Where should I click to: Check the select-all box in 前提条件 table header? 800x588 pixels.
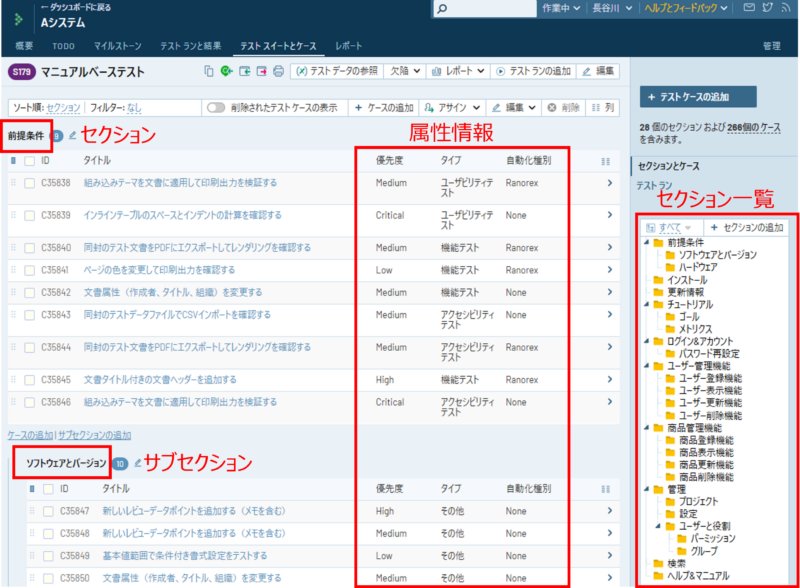[x=30, y=161]
